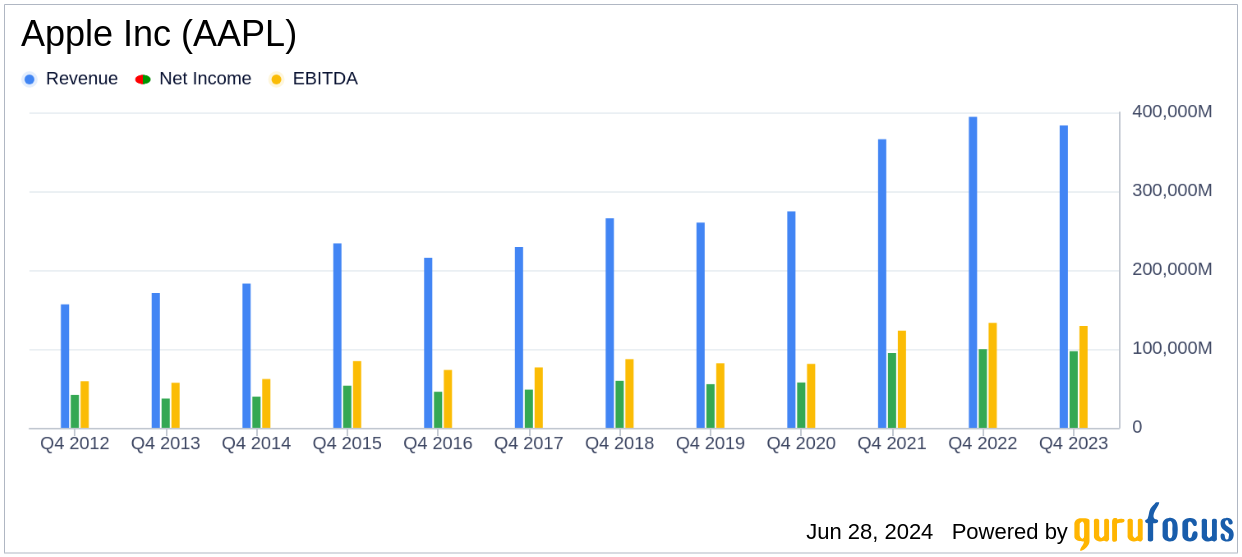The height and width of the screenshot is (557, 1242).
Task: Select the Q4 2013 blue Revenue bar
Action: (x=156, y=360)
